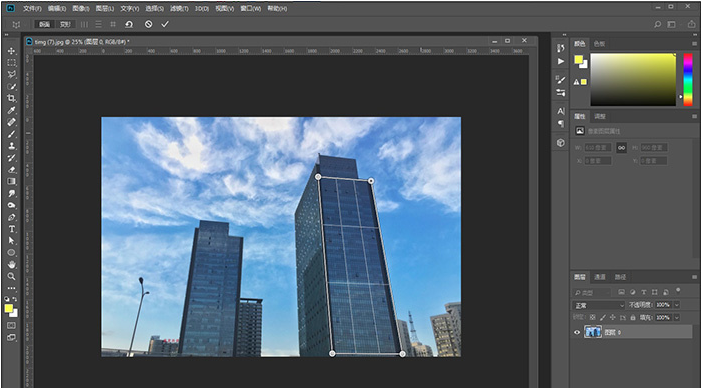Image resolution: width=701 pixels, height=388 pixels.
Task: Open the History panel icon
Action: pos(561,48)
